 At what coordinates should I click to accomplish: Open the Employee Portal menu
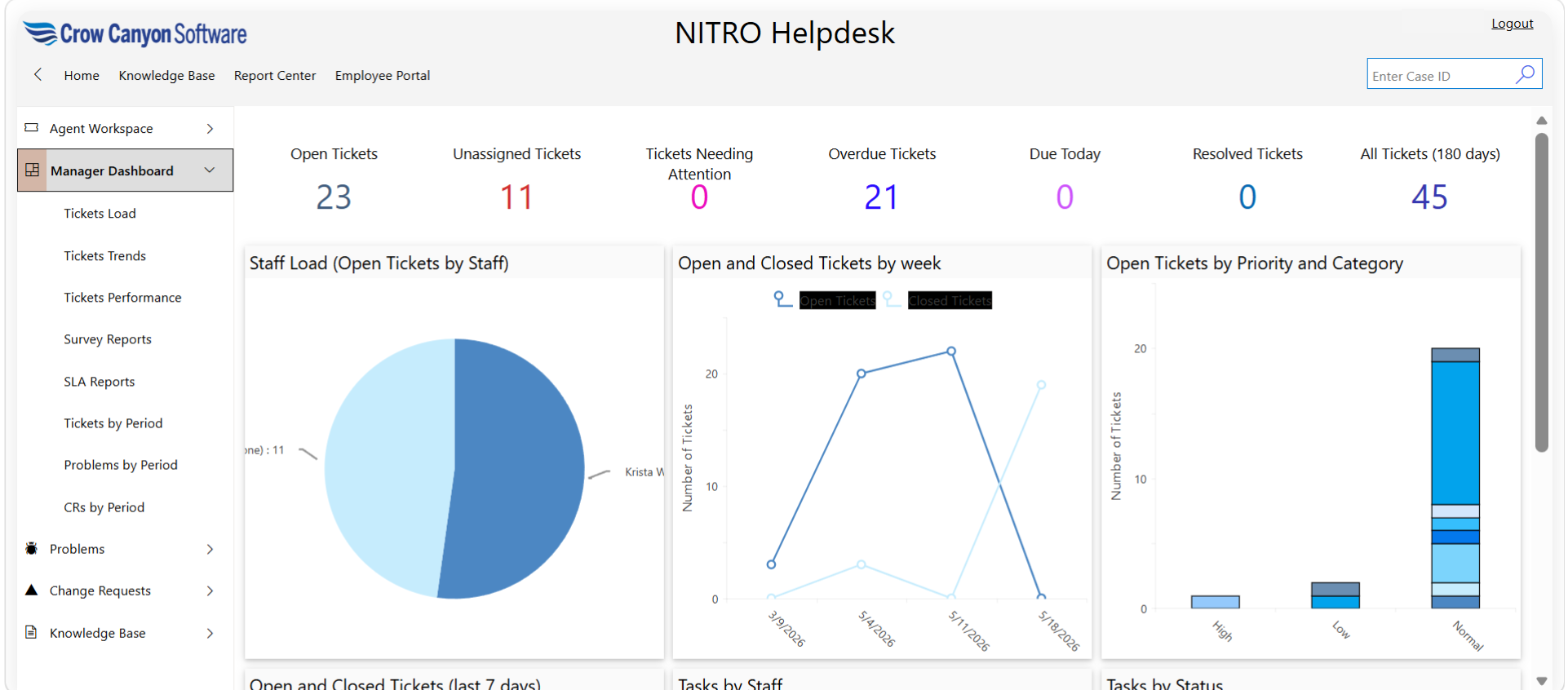[383, 75]
